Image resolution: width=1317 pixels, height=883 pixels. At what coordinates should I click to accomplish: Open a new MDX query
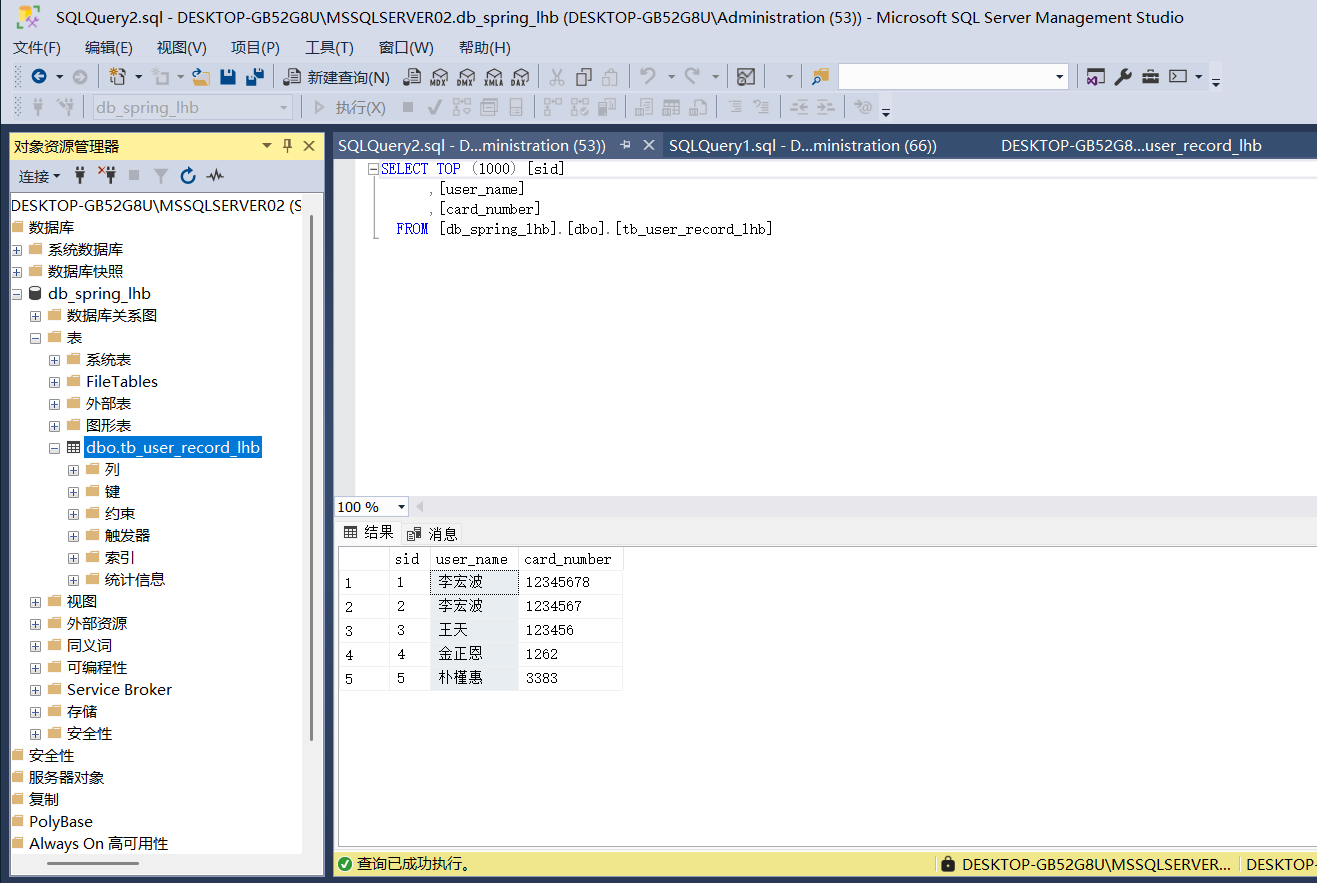439,77
